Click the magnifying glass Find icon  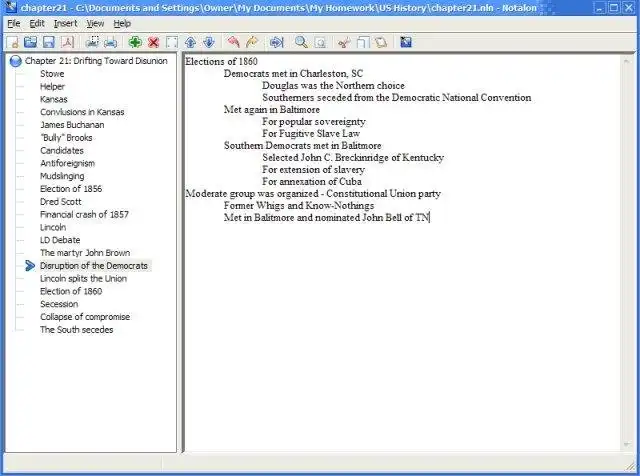(x=301, y=42)
